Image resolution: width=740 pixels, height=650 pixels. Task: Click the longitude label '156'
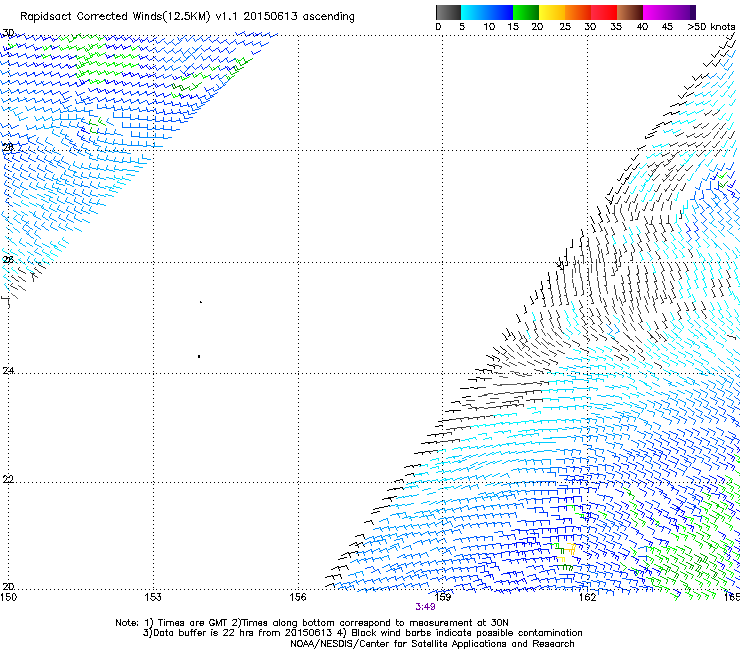[298, 597]
